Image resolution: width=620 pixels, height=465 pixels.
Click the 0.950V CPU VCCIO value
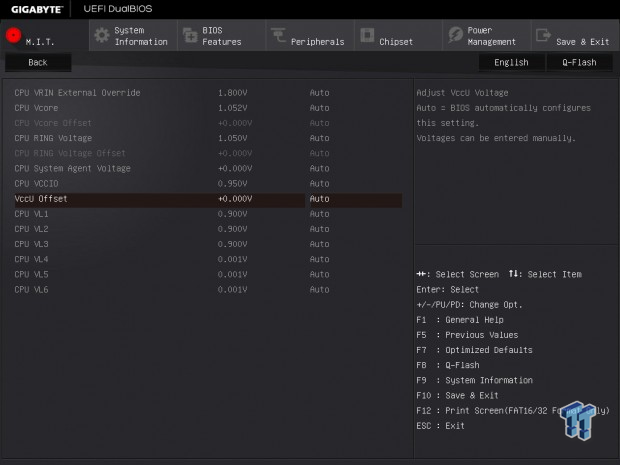click(x=232, y=183)
